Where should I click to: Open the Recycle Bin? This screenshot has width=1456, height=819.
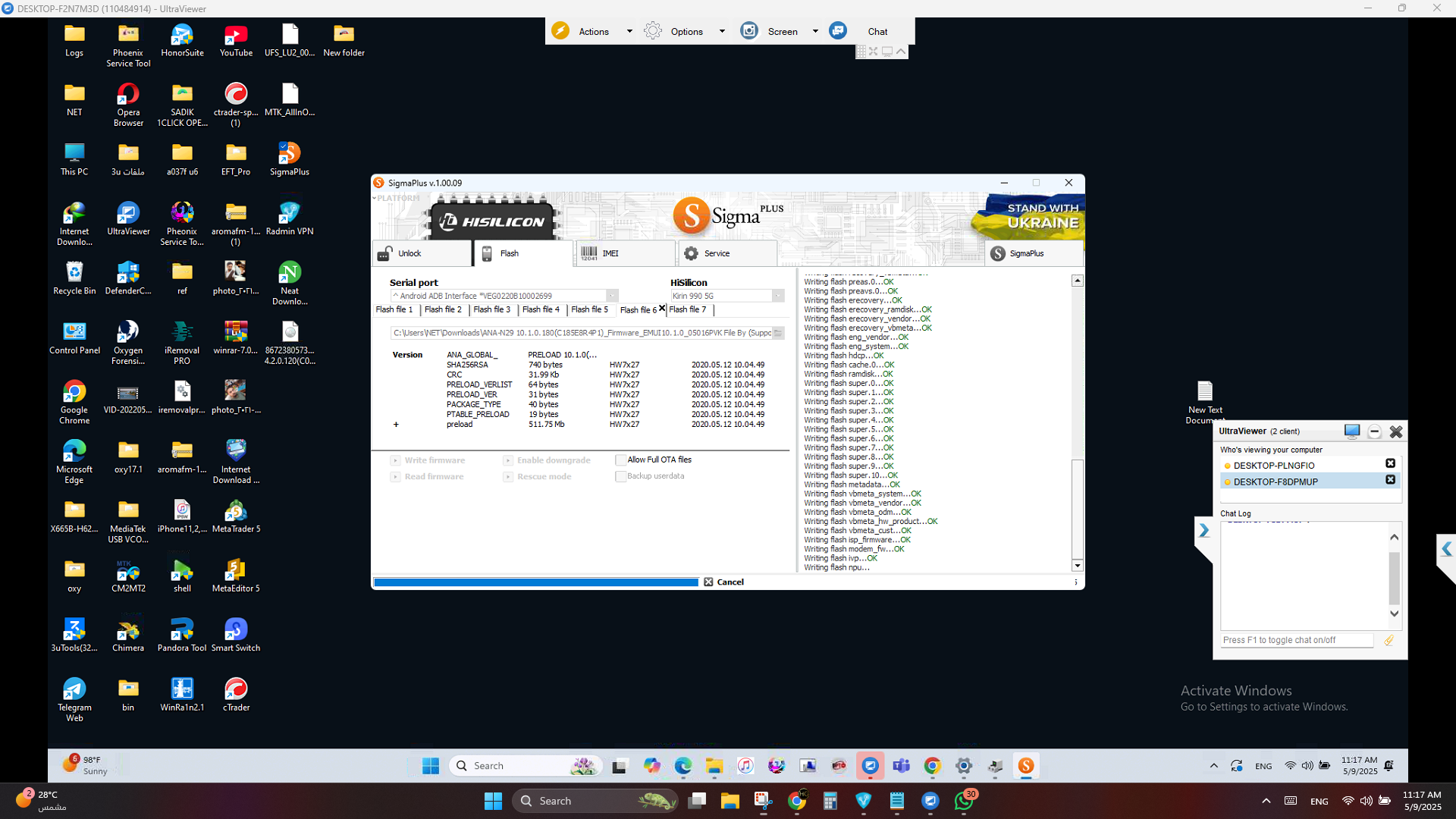point(74,278)
